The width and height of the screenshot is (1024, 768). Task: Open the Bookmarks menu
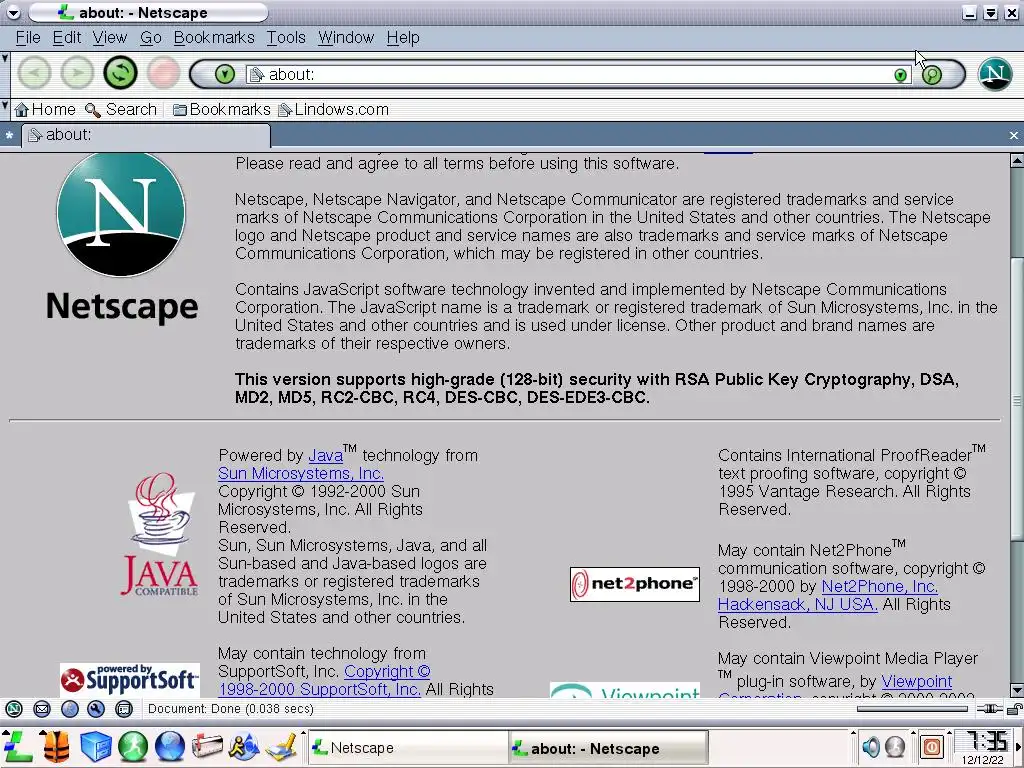tap(214, 38)
